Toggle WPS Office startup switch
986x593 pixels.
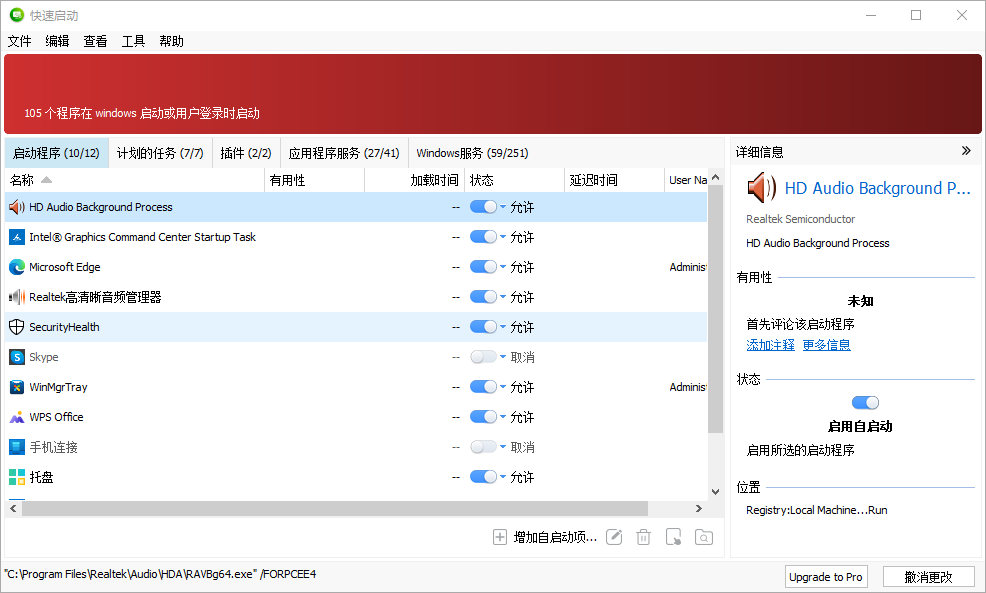484,417
